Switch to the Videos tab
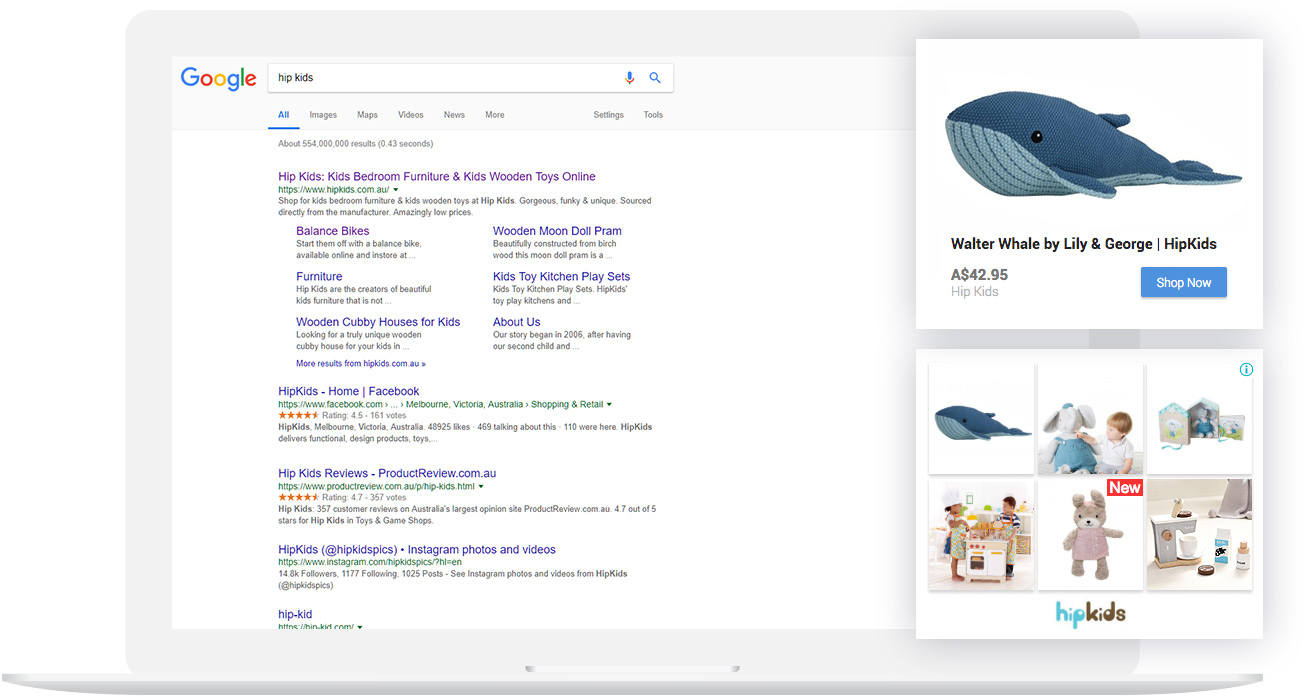 click(x=411, y=115)
